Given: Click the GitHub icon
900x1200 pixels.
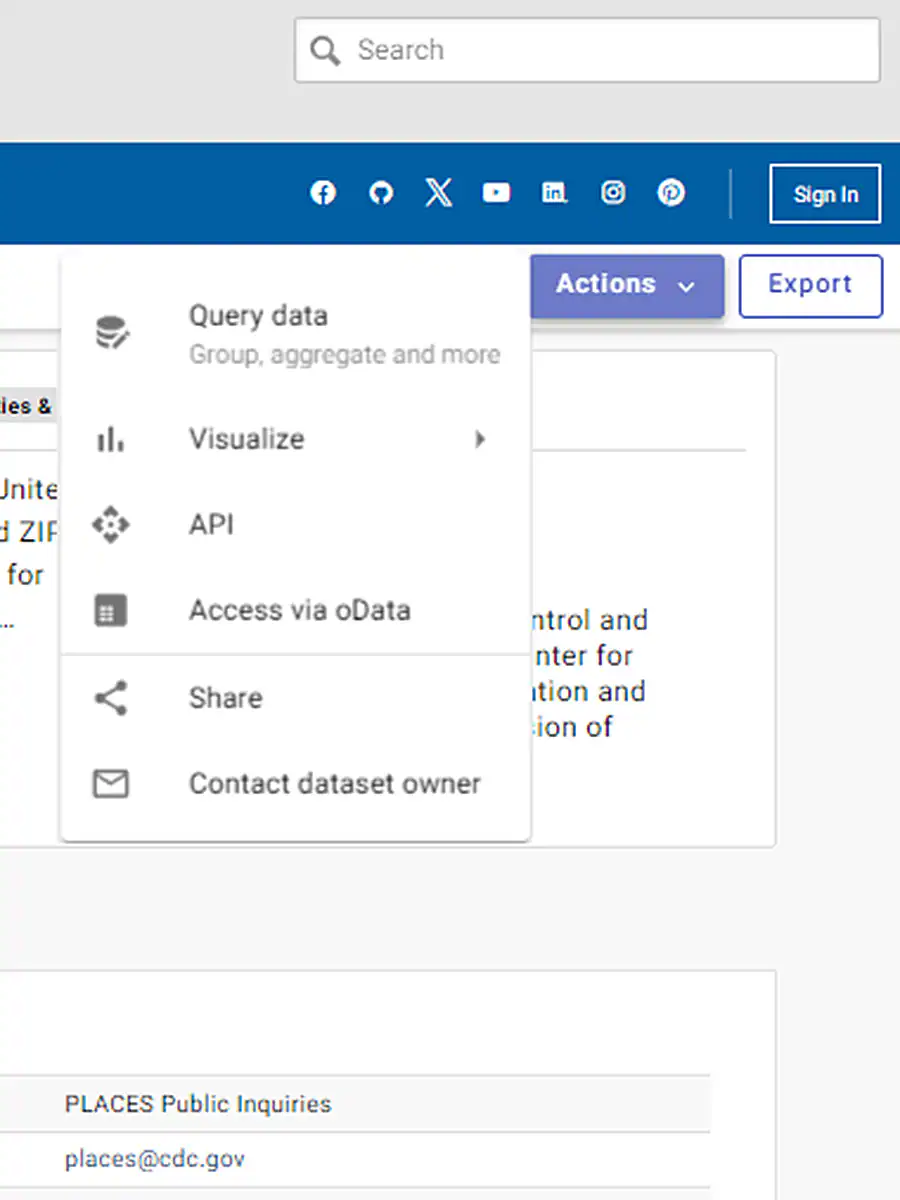Looking at the screenshot, I should point(381,192).
